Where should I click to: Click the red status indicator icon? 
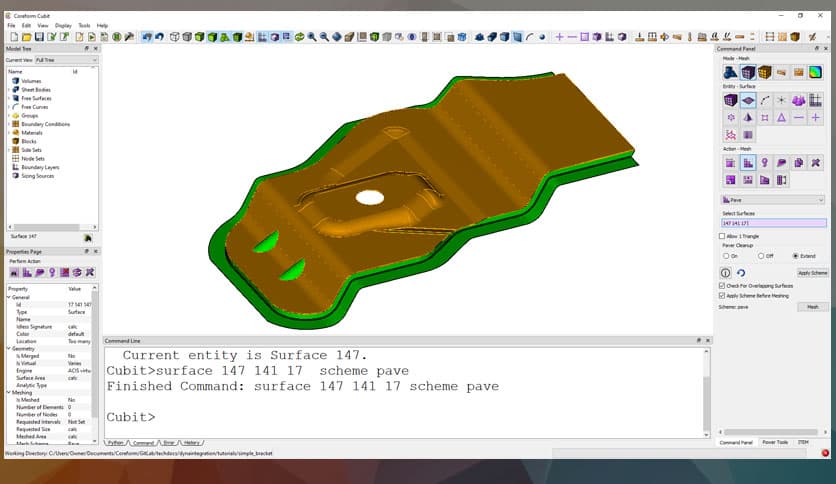point(825,453)
